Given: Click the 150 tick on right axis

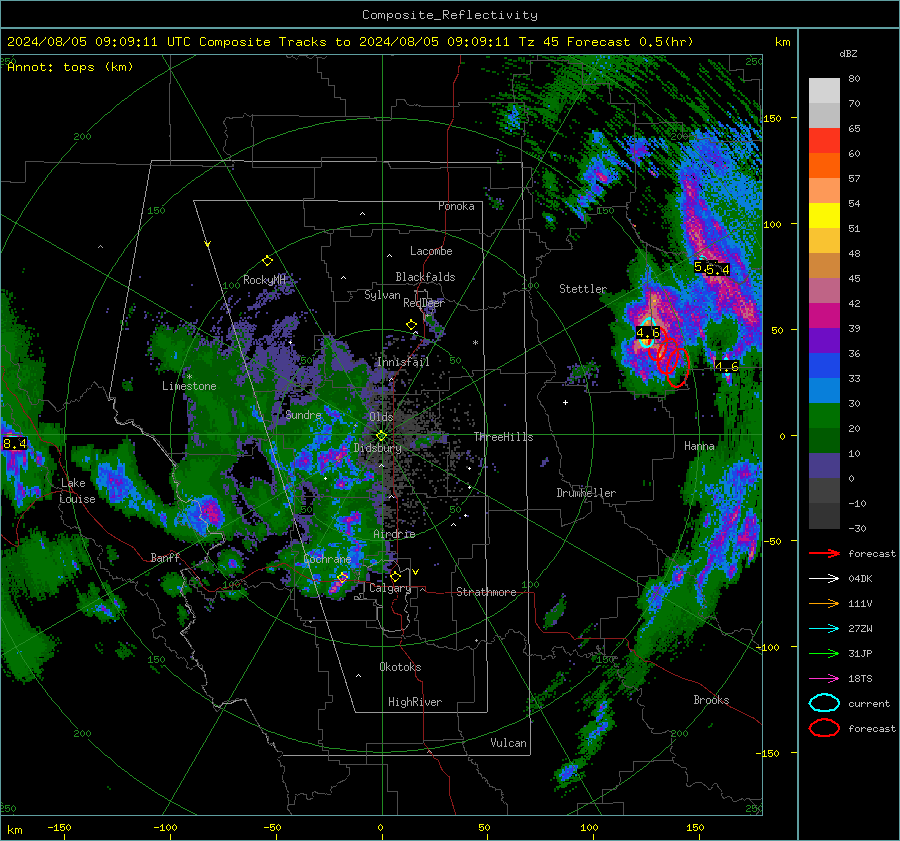Looking at the screenshot, I should click(773, 118).
